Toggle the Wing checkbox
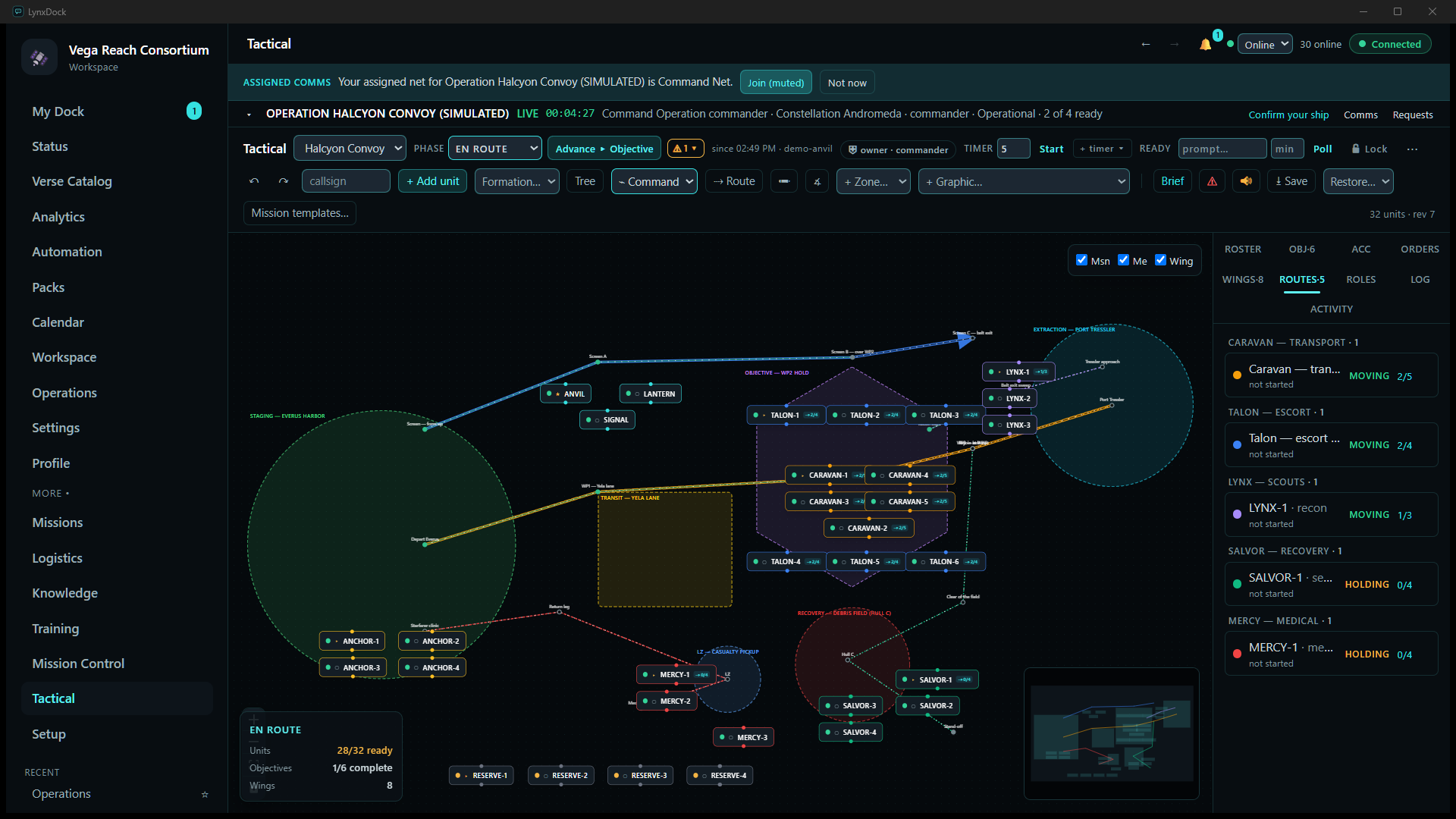Screen dimensions: 1456x819 [1160, 260]
